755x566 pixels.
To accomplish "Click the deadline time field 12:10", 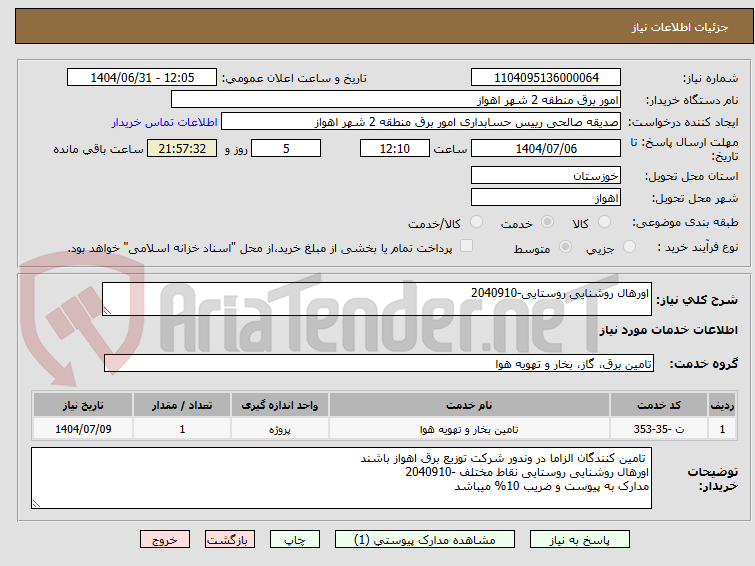I will click(x=395, y=148).
